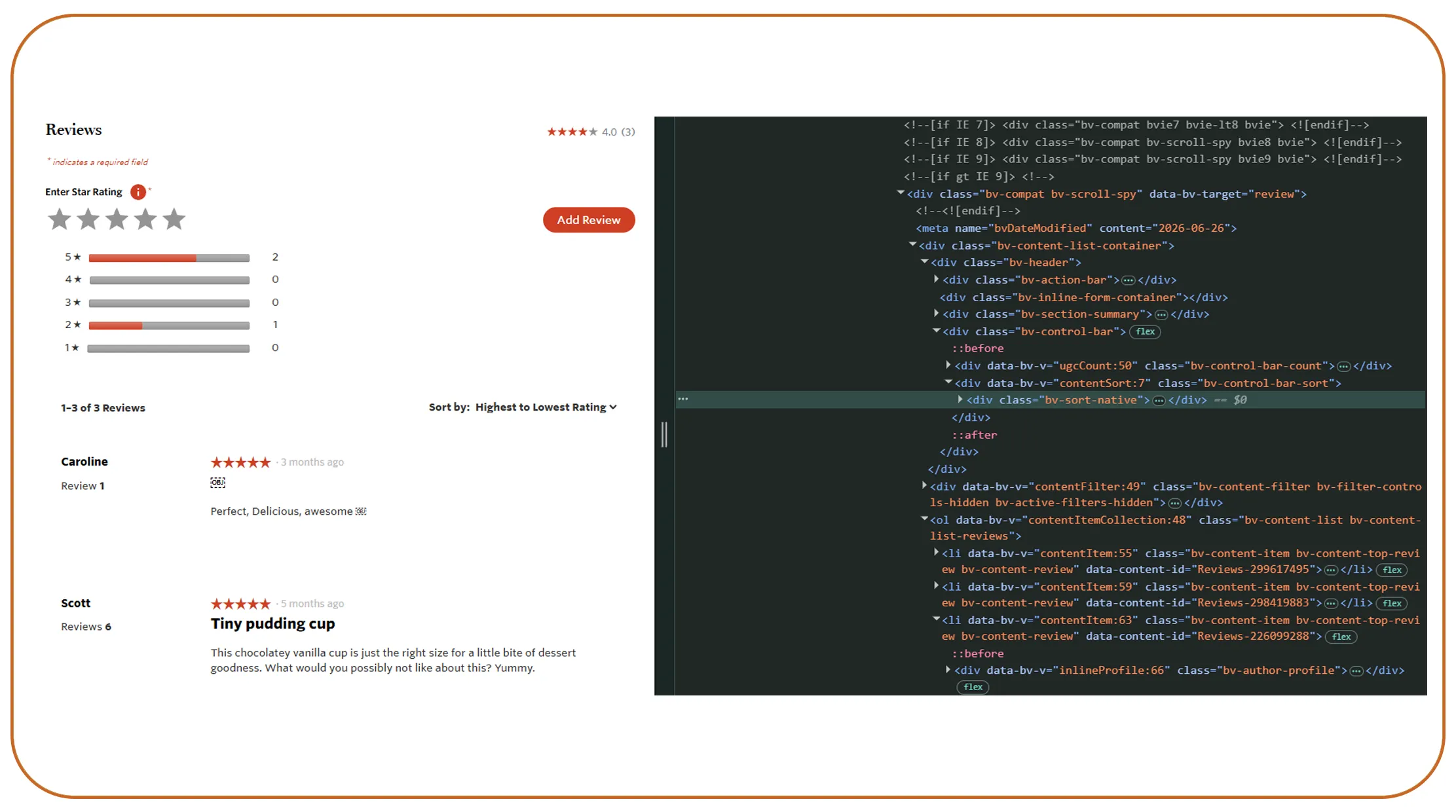Click the 4.0 (3) overall rating summary

[x=591, y=132]
